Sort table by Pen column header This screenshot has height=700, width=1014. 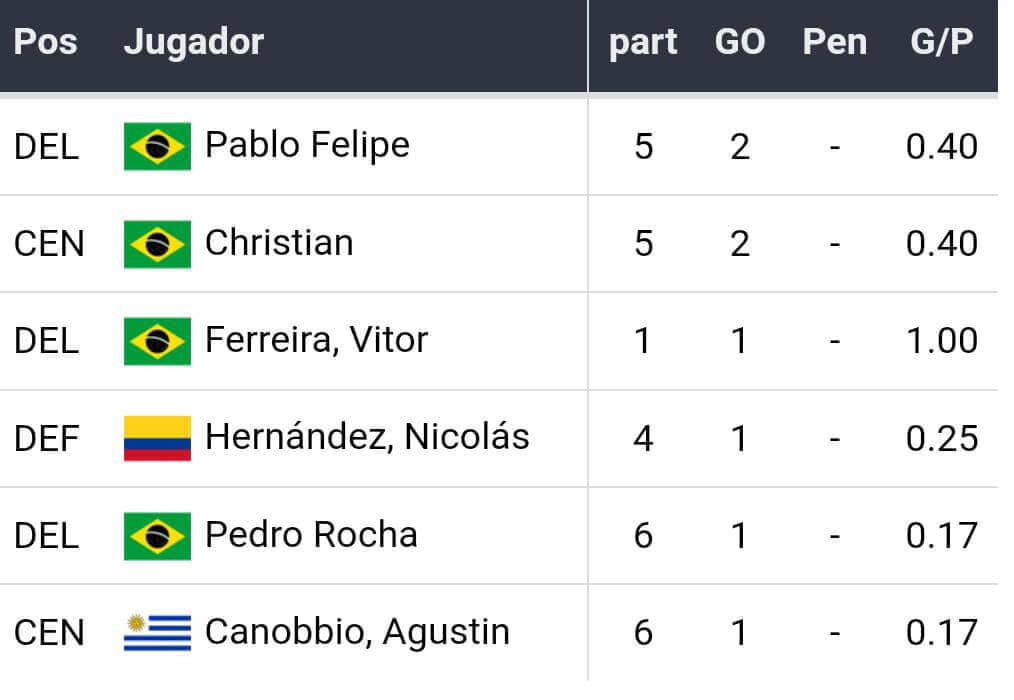pyautogui.click(x=834, y=42)
